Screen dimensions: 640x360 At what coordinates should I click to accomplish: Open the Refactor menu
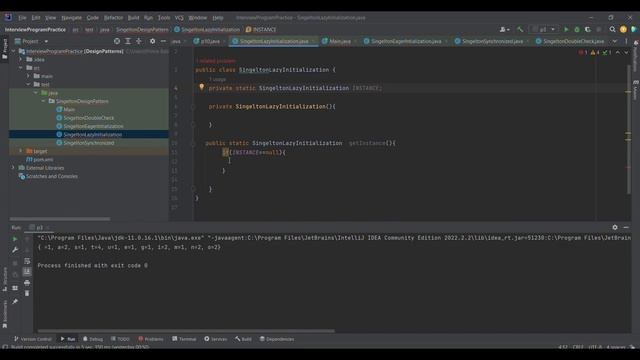[x=113, y=18]
